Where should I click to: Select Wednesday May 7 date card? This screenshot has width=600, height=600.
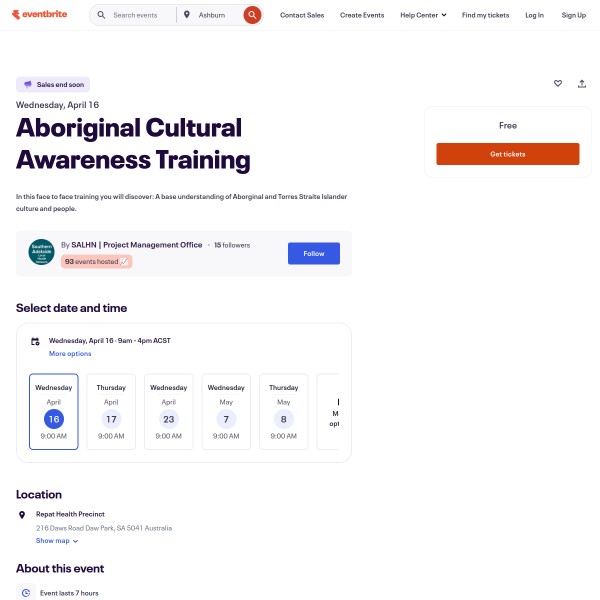pos(226,411)
